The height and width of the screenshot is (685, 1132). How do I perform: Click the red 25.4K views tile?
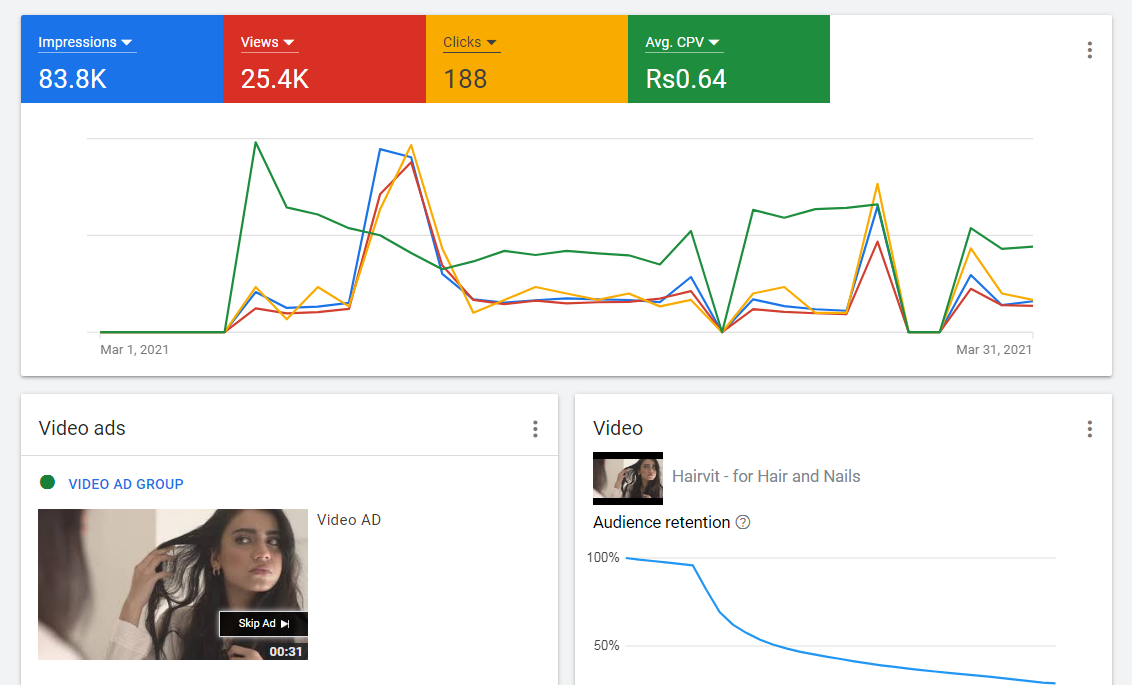324,59
